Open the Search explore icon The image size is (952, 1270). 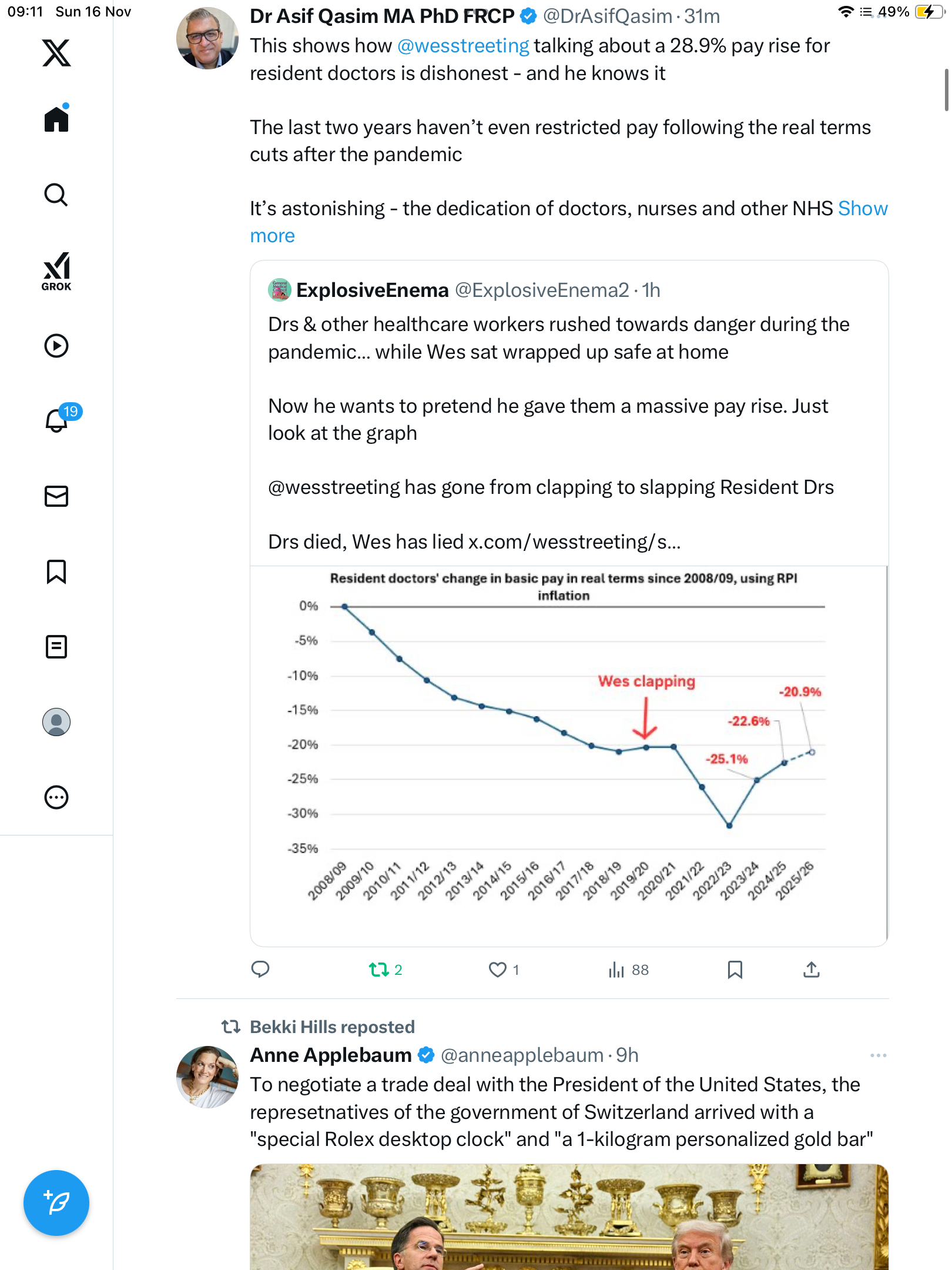coord(56,195)
